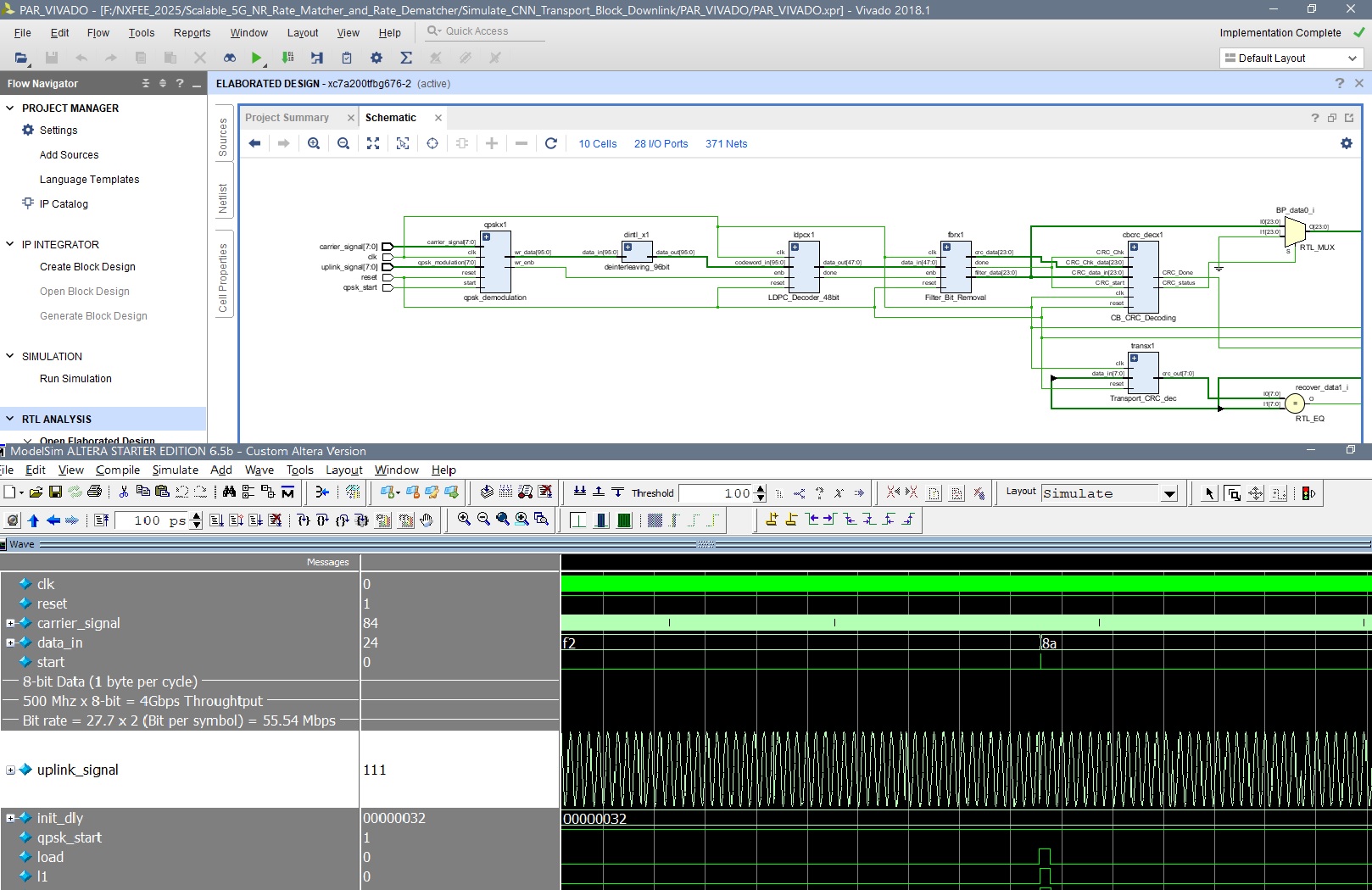The height and width of the screenshot is (890, 1372).
Task: Click the ModelSim Save icon
Action: click(x=55, y=492)
